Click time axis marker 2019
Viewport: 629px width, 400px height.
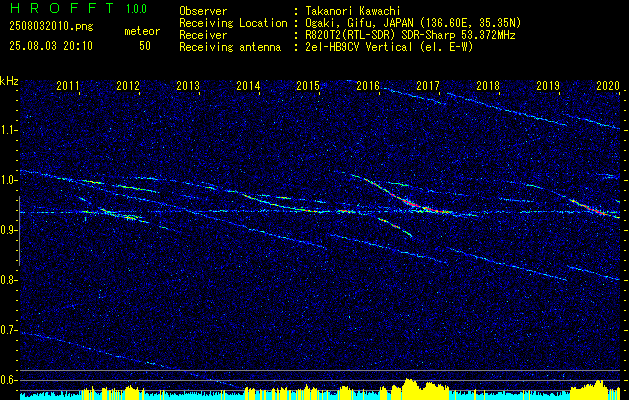(548, 85)
